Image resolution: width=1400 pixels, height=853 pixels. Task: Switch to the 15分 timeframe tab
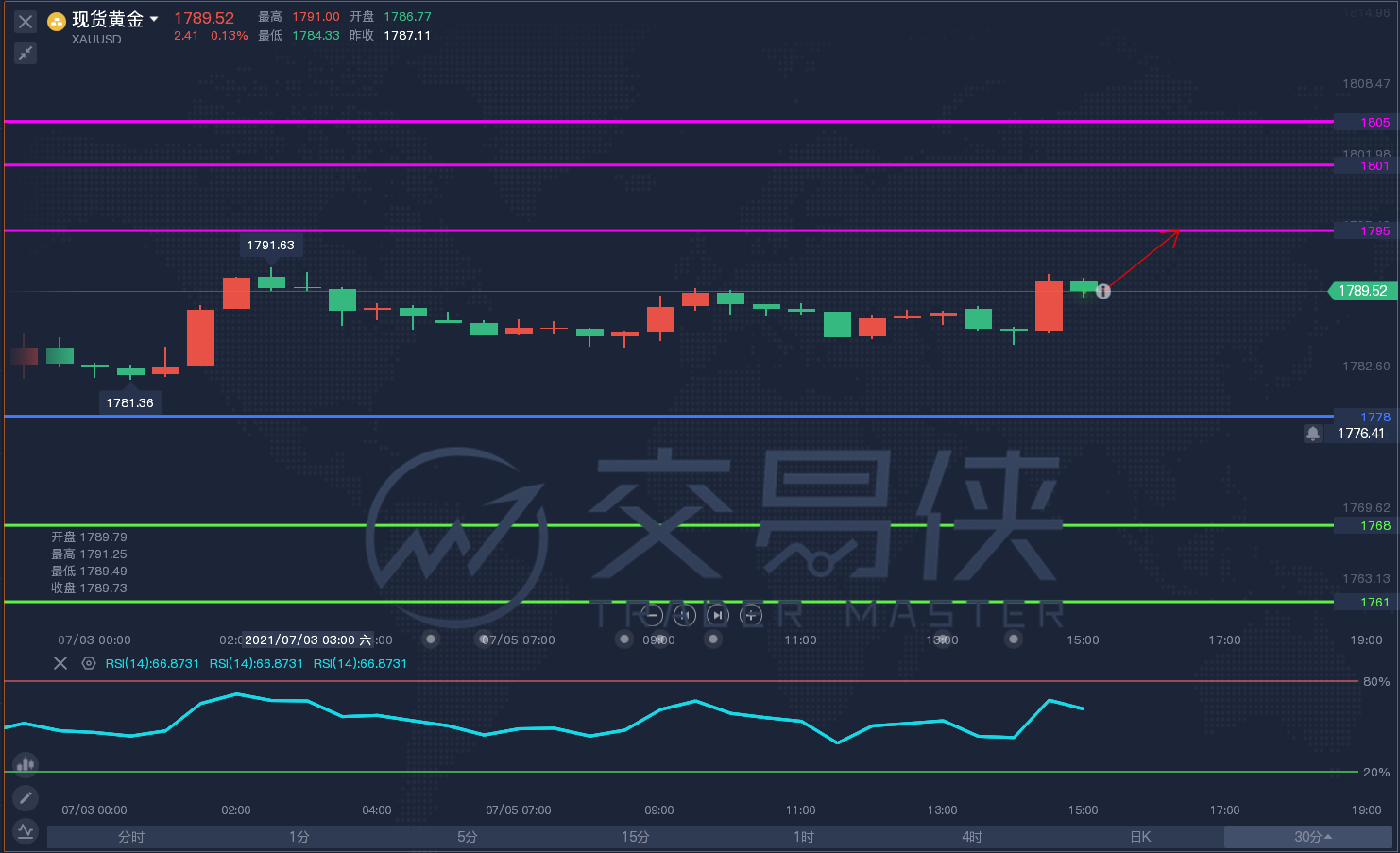pos(636,837)
